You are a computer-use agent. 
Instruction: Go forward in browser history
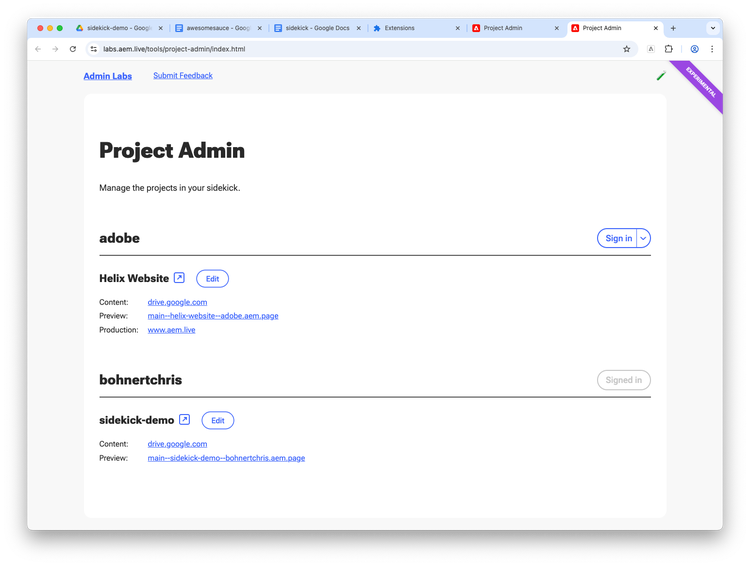click(55, 49)
